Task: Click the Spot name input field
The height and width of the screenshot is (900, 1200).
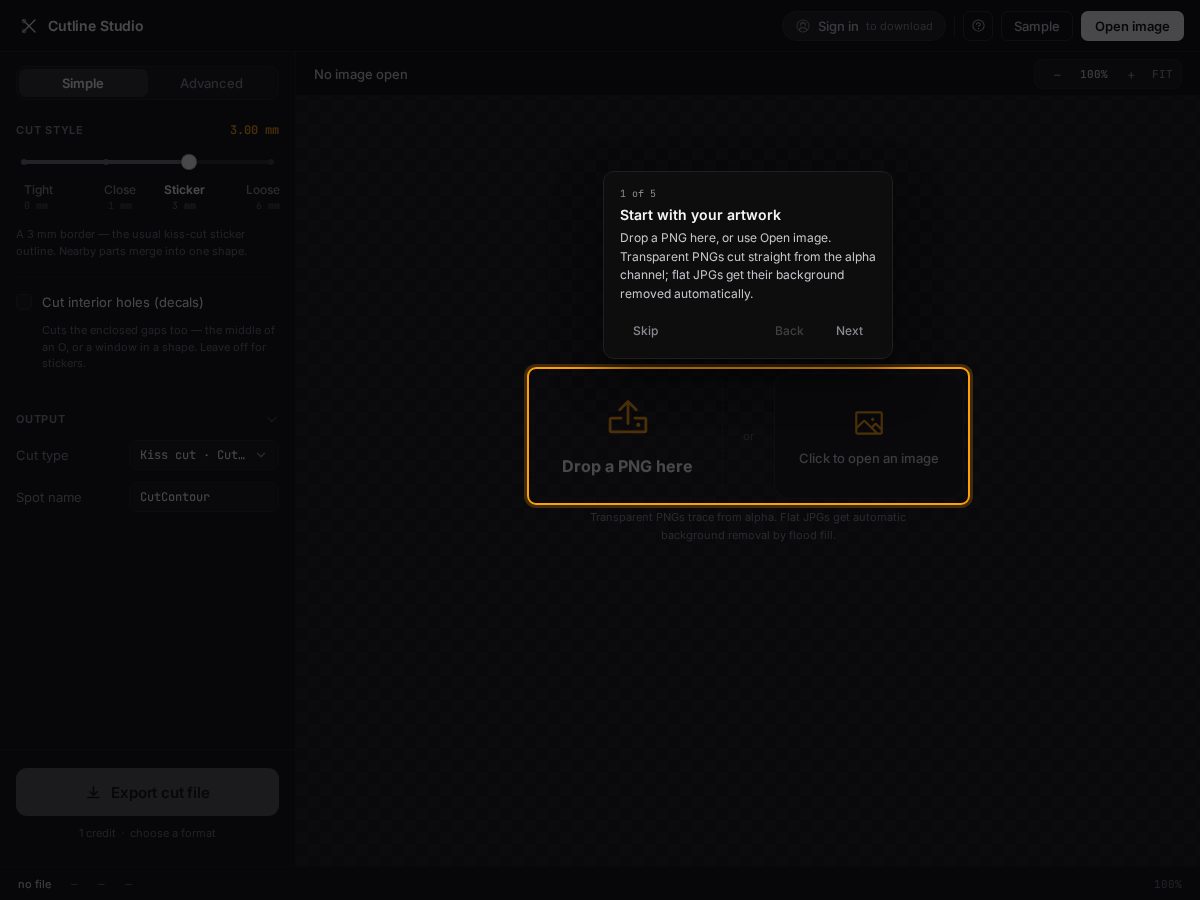Action: 204,497
